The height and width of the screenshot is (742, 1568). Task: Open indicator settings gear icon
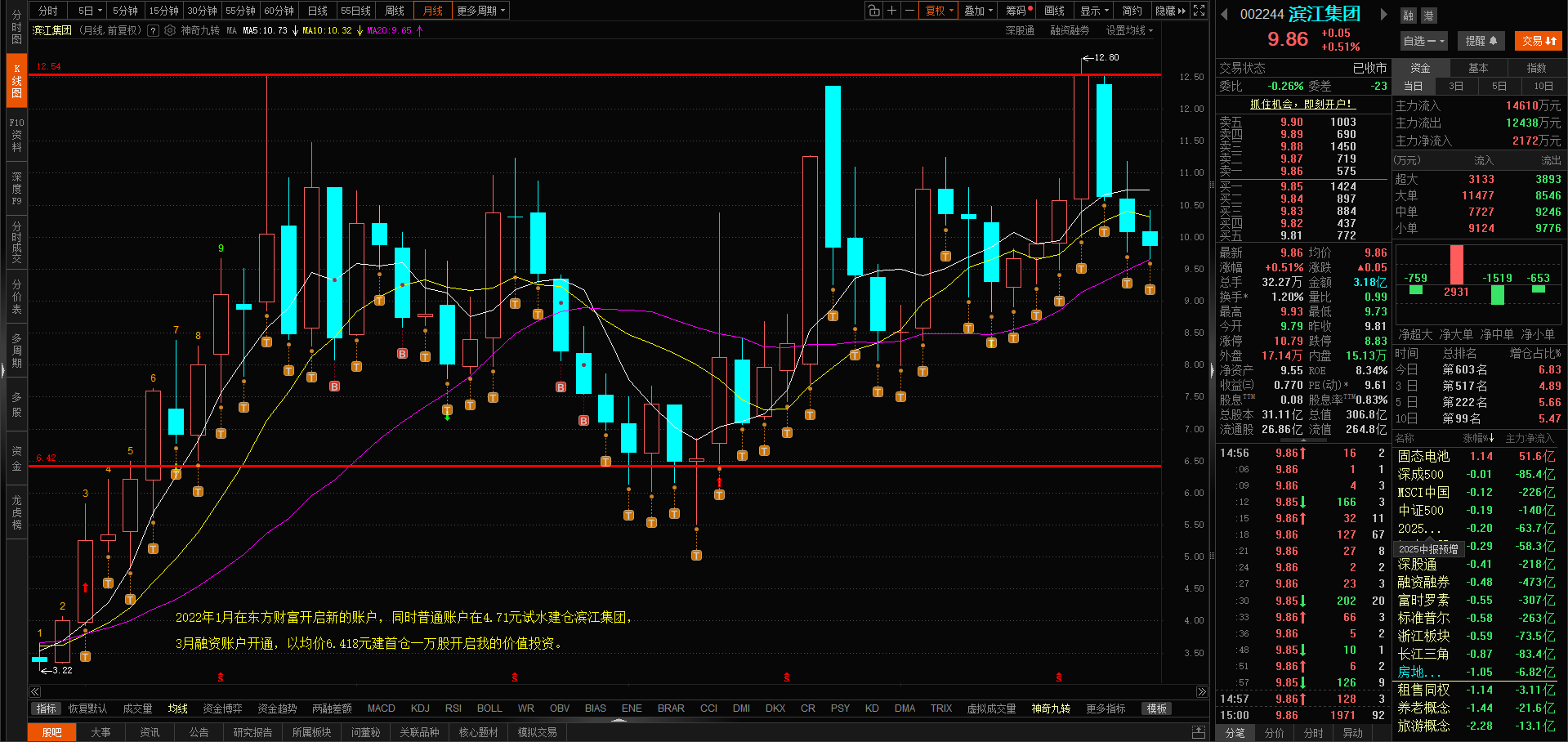click(170, 31)
